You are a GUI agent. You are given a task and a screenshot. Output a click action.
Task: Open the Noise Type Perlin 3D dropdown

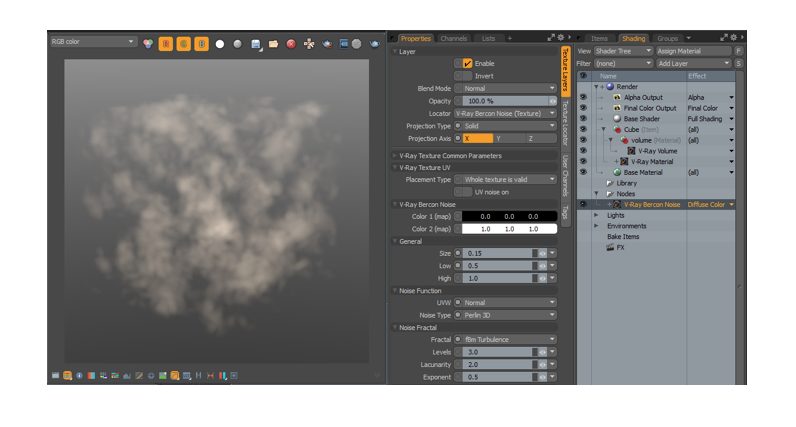[509, 315]
